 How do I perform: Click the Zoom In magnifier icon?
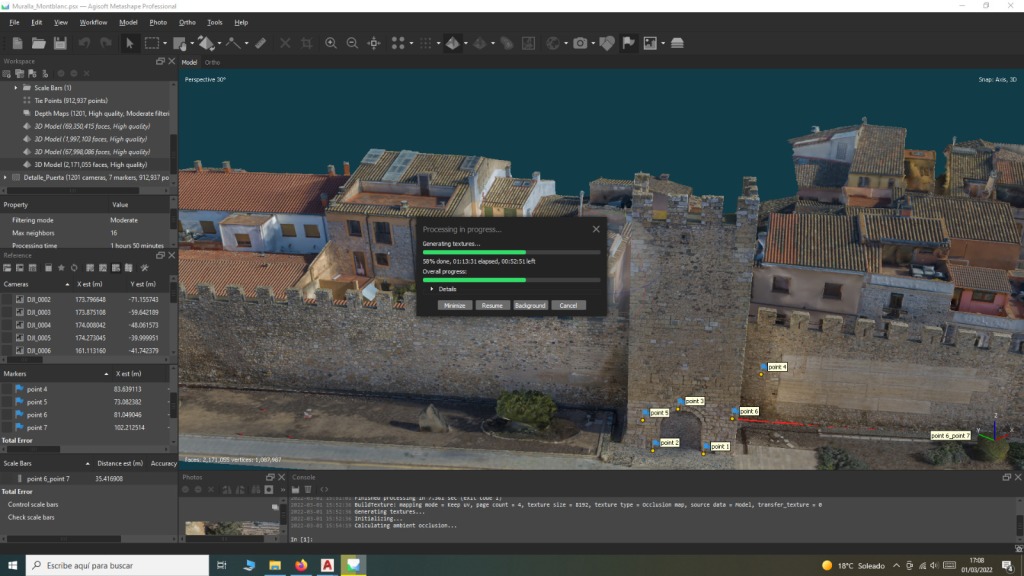click(331, 43)
